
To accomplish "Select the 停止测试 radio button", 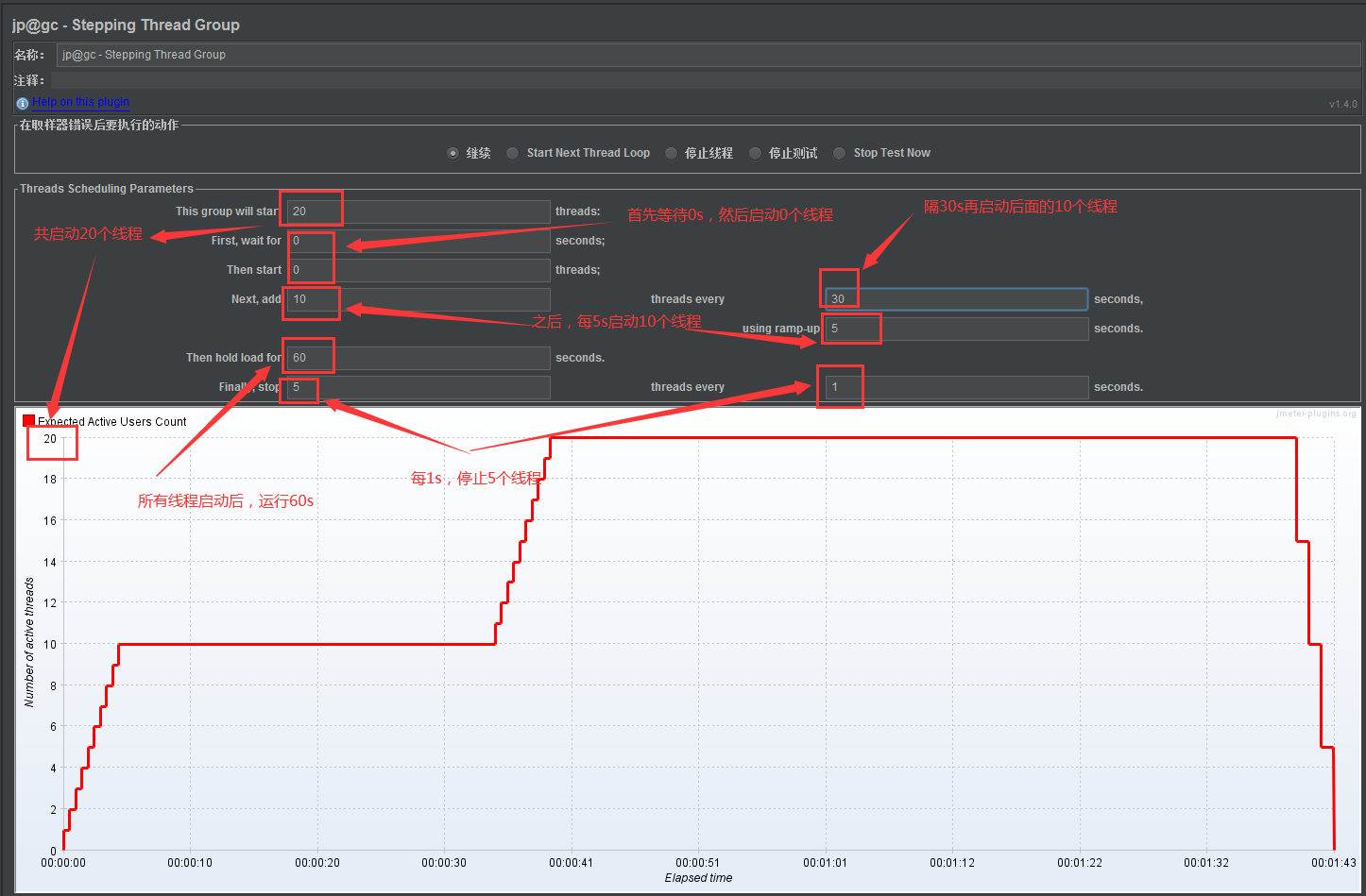I will (x=755, y=152).
